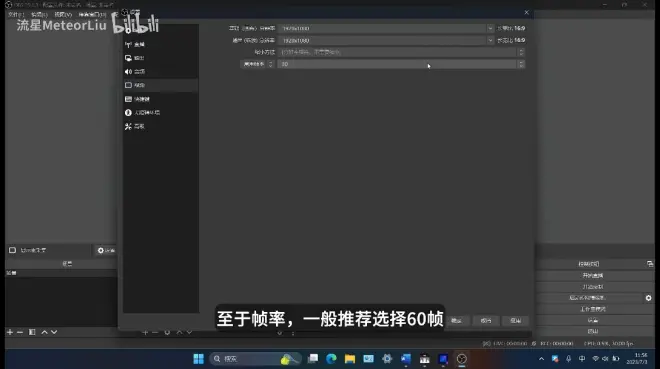Open scene filters icon in Scenes toolbar
This screenshot has height=369, width=660.
pyautogui.click(x=32, y=332)
